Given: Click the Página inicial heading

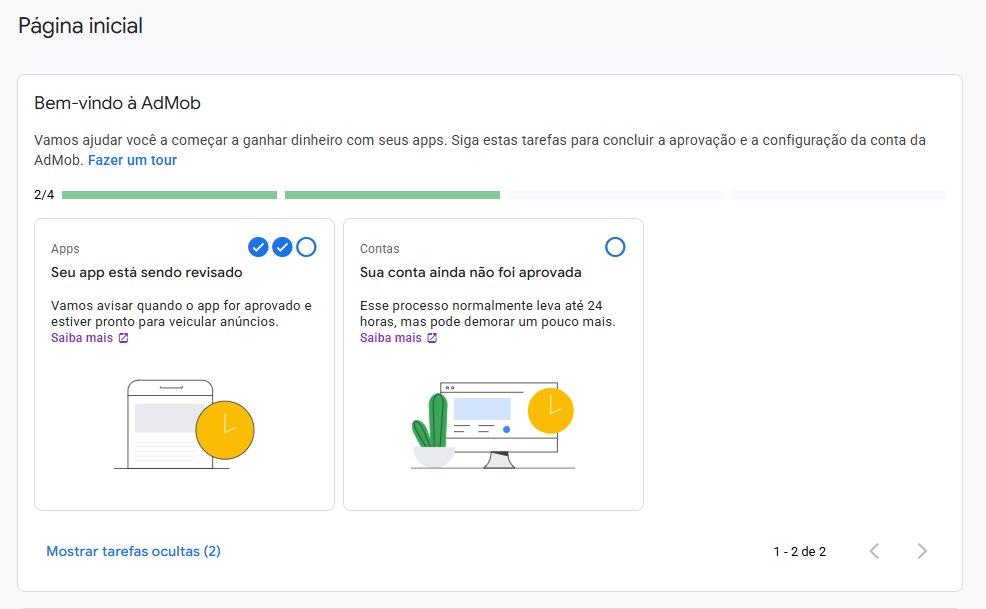Looking at the screenshot, I should pyautogui.click(x=80, y=26).
